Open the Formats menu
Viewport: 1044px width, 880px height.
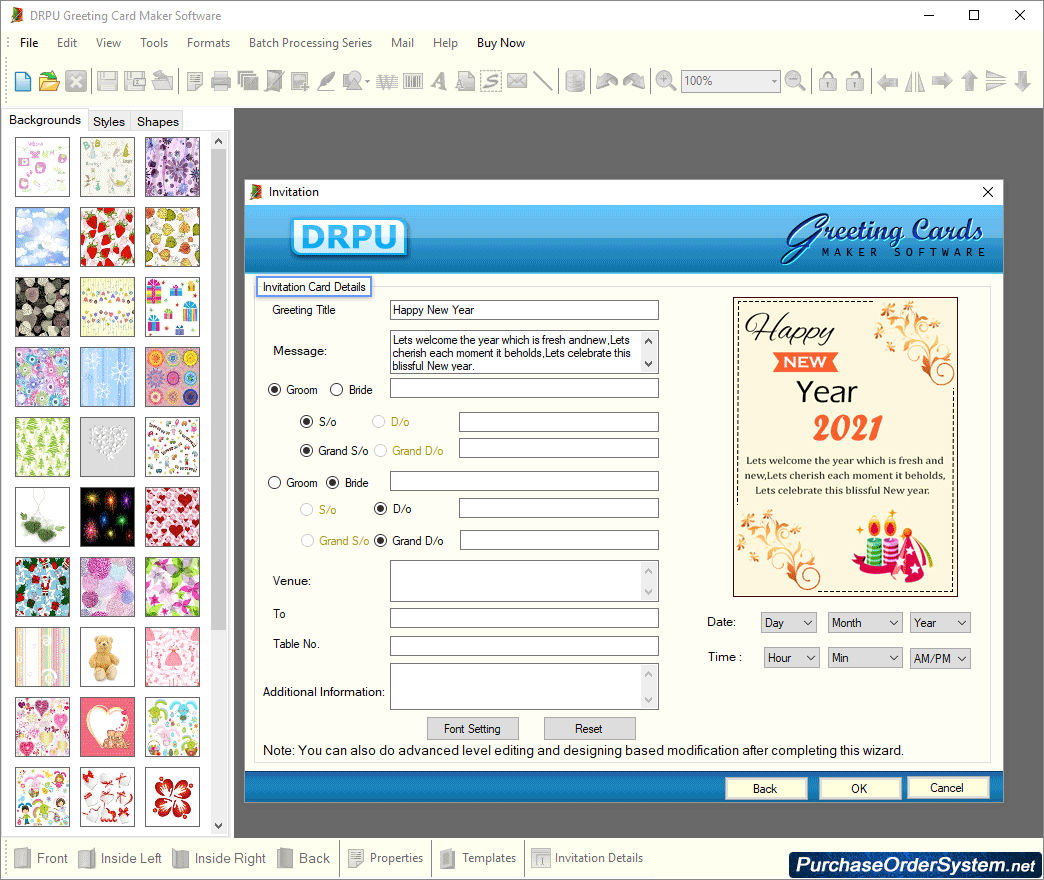[208, 43]
